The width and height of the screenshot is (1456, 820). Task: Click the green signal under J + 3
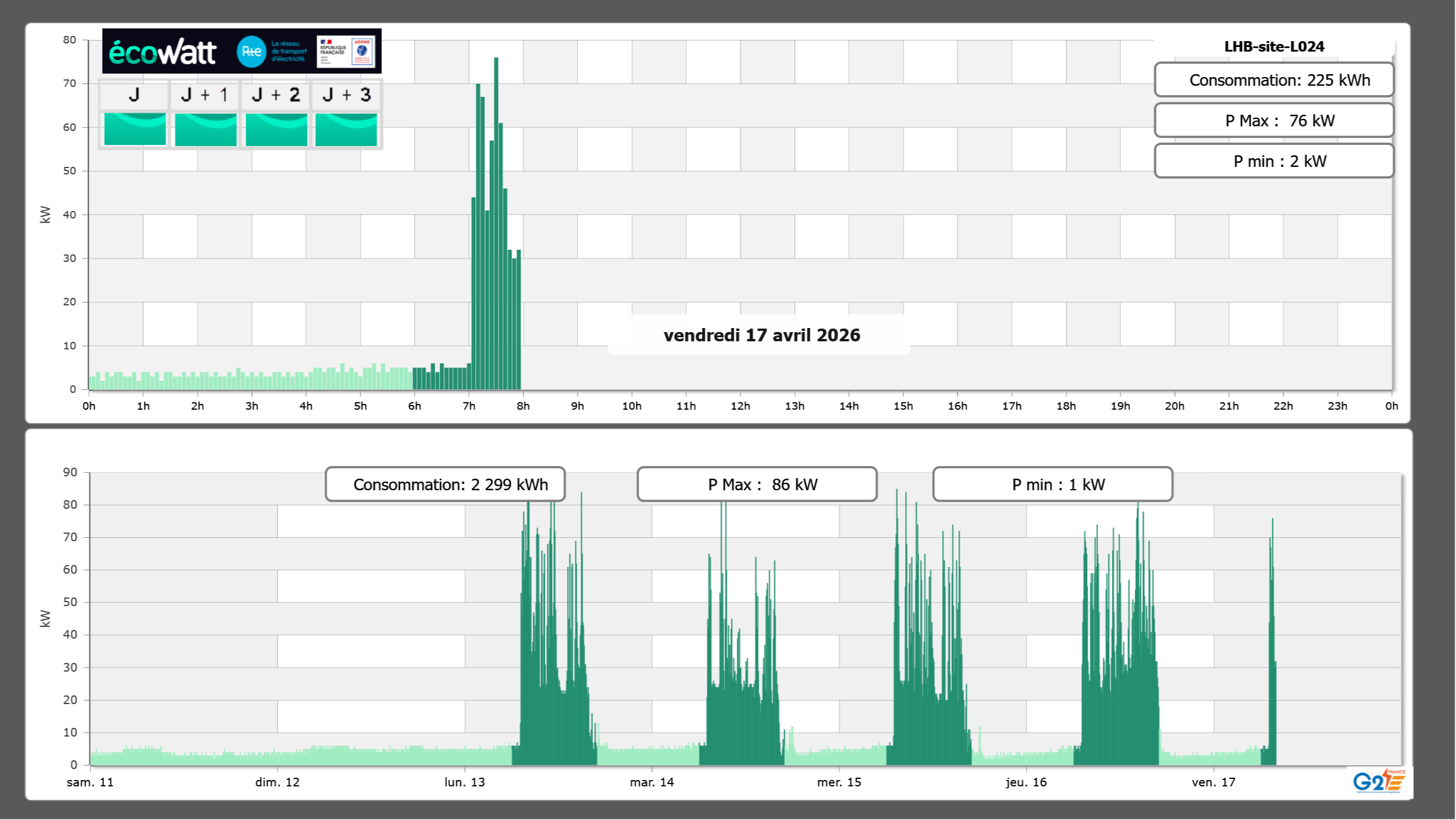coord(346,129)
